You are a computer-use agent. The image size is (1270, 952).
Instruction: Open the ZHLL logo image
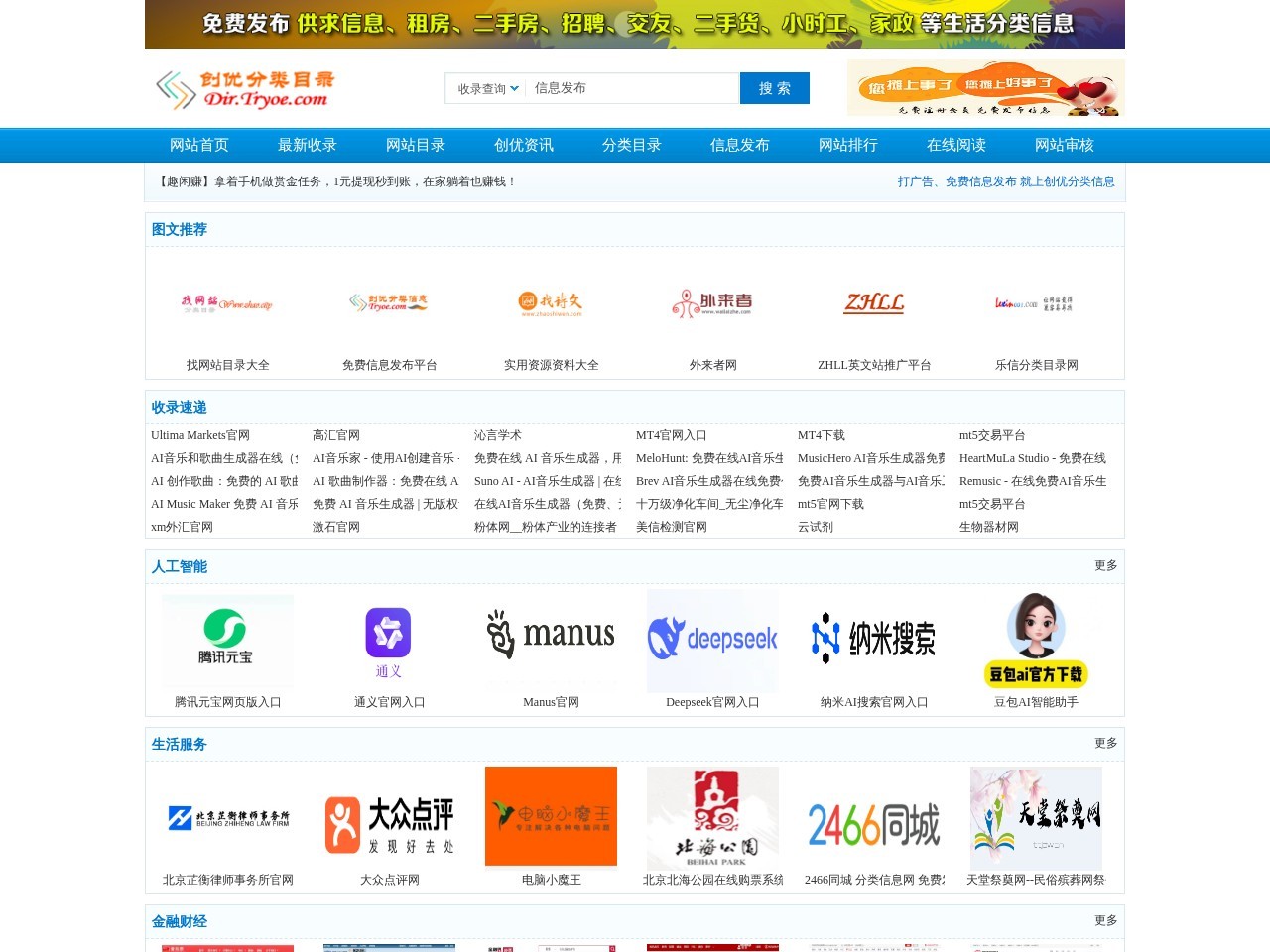click(874, 303)
